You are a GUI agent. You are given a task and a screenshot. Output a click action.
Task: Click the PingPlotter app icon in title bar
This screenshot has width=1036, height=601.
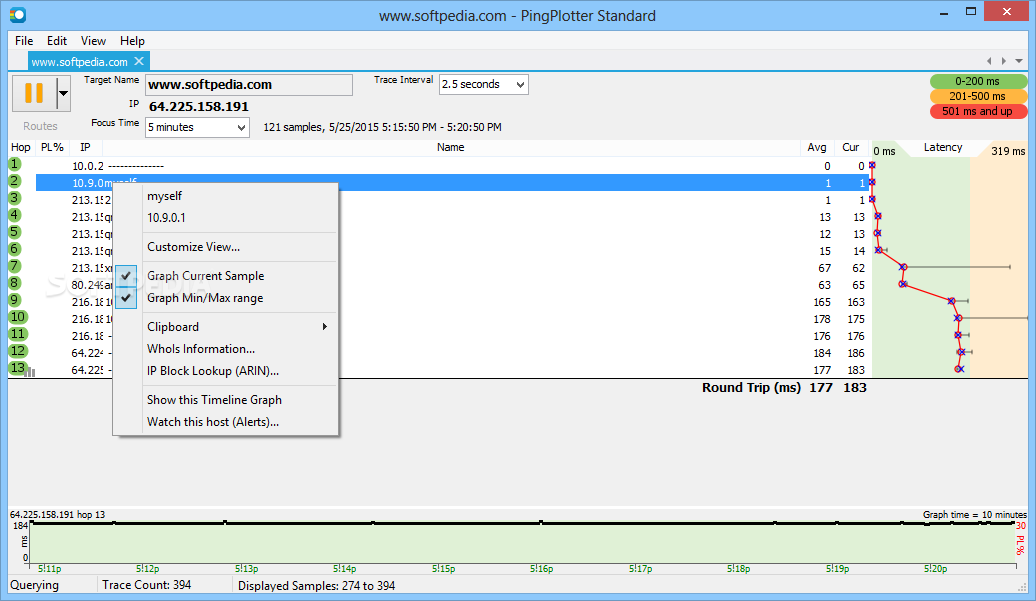click(x=18, y=14)
